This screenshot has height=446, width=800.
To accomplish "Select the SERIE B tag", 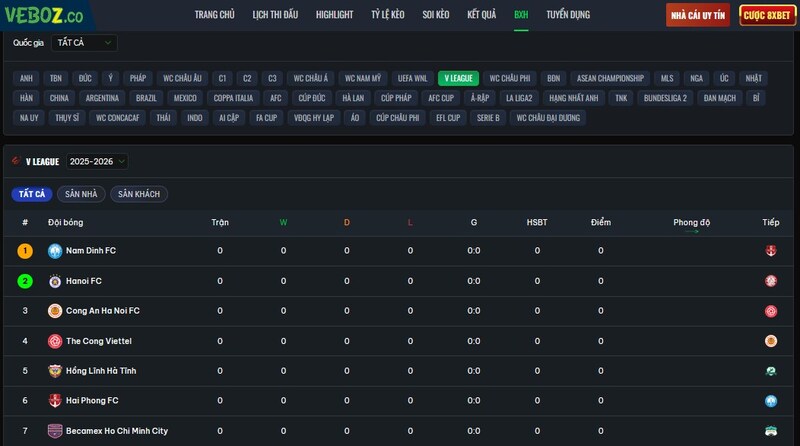I will [488, 118].
